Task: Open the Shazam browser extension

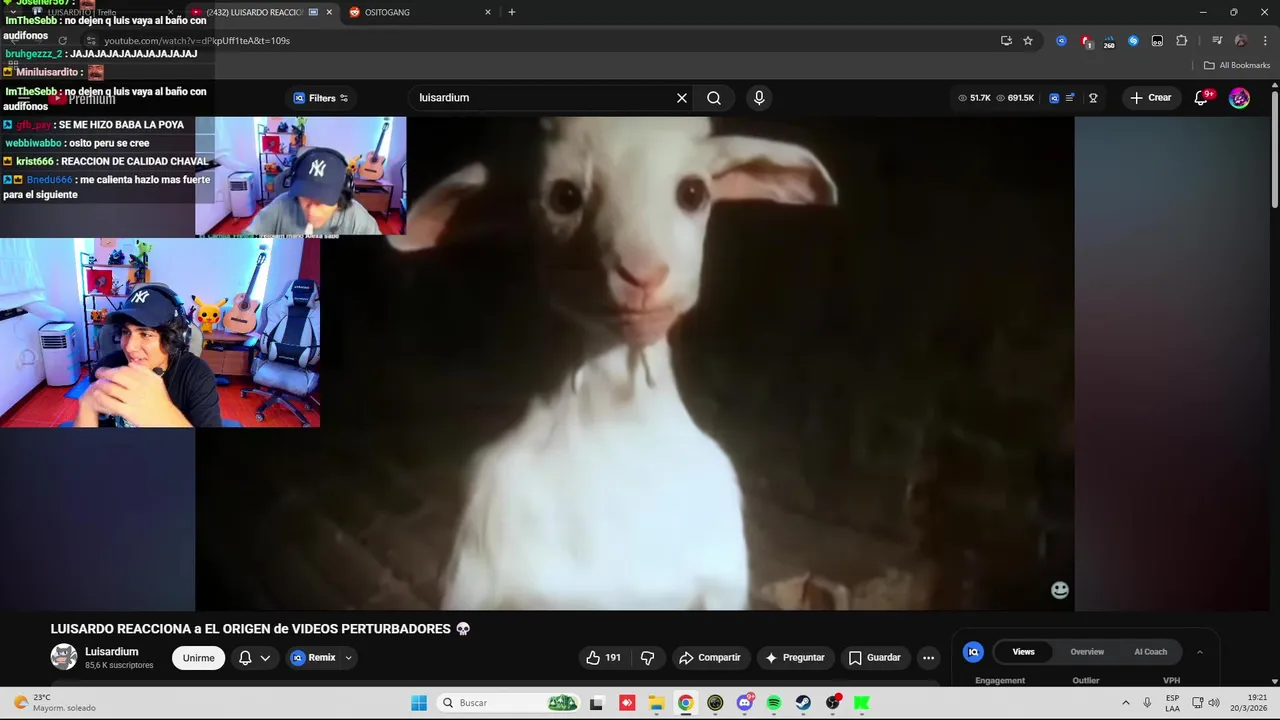Action: tap(1133, 41)
